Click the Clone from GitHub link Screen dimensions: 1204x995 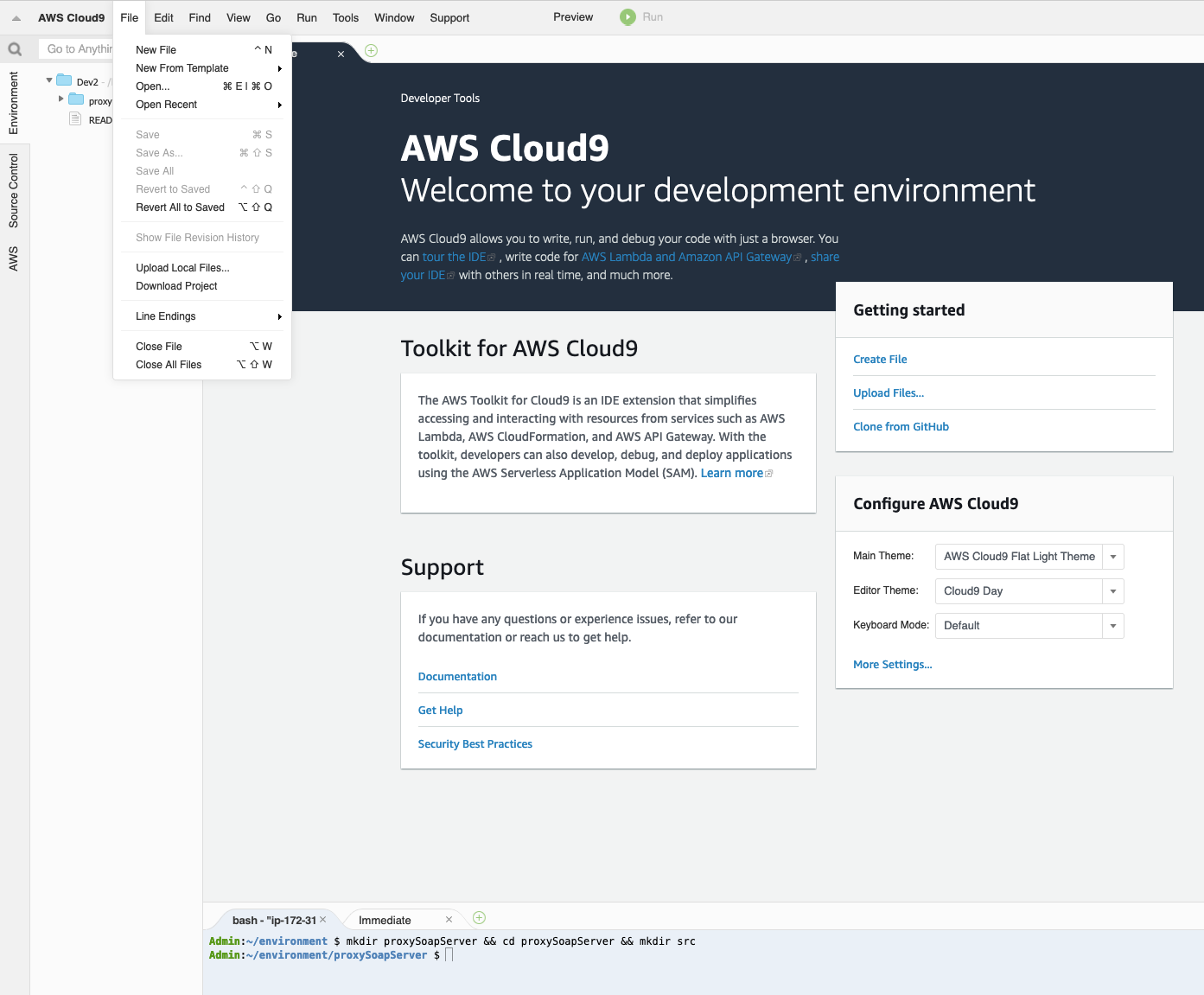(x=901, y=427)
